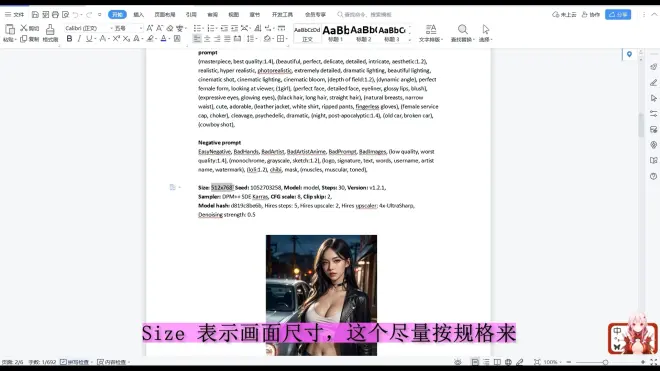
Task: Click the print icon in quick toolbar
Action: pos(55,15)
